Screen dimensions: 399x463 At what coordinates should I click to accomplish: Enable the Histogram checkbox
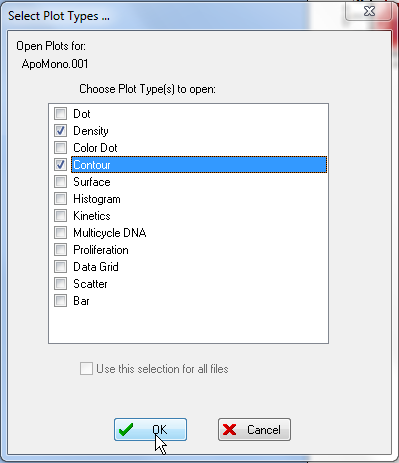[x=60, y=199]
